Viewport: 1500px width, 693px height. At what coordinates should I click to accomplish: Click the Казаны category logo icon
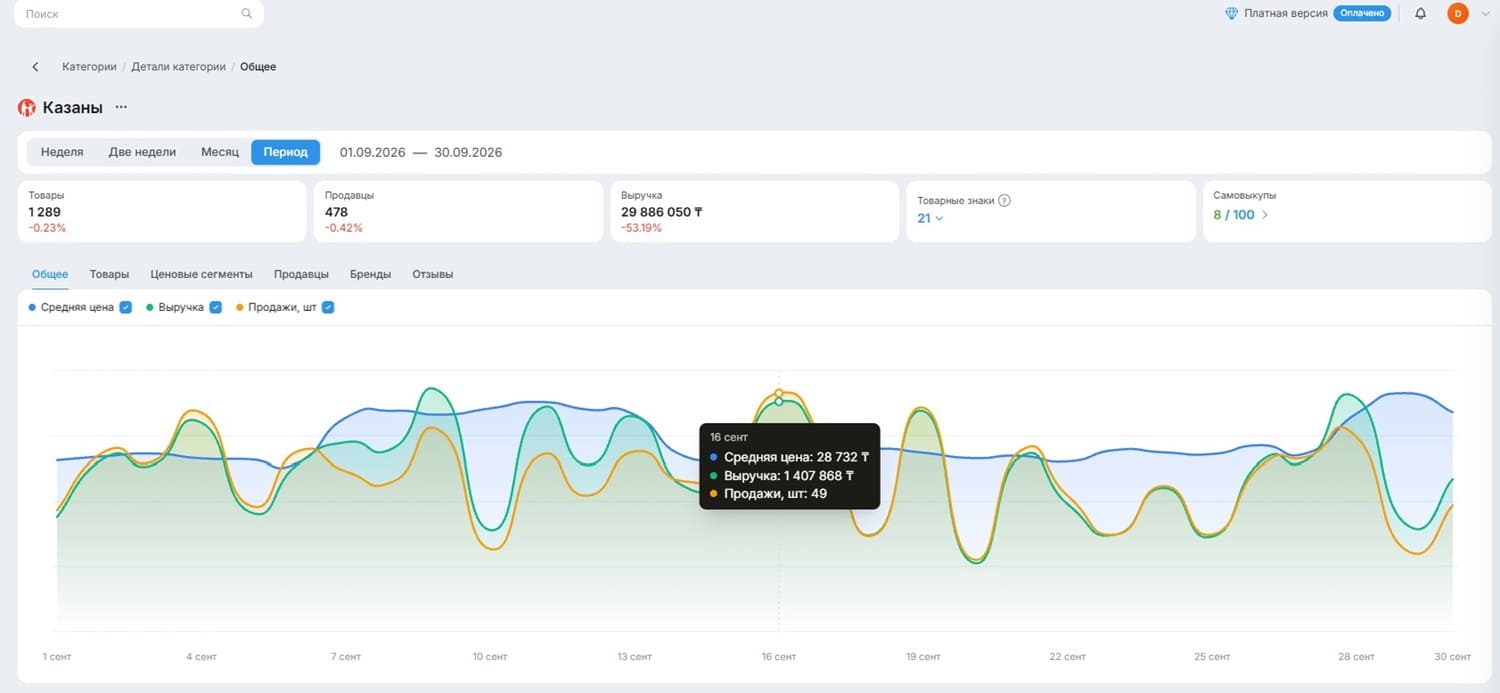pyautogui.click(x=27, y=108)
